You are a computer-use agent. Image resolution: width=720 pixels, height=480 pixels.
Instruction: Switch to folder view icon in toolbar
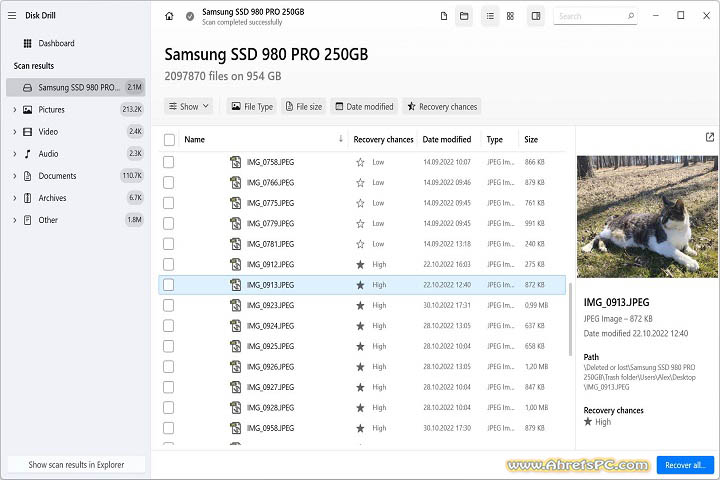click(x=464, y=16)
